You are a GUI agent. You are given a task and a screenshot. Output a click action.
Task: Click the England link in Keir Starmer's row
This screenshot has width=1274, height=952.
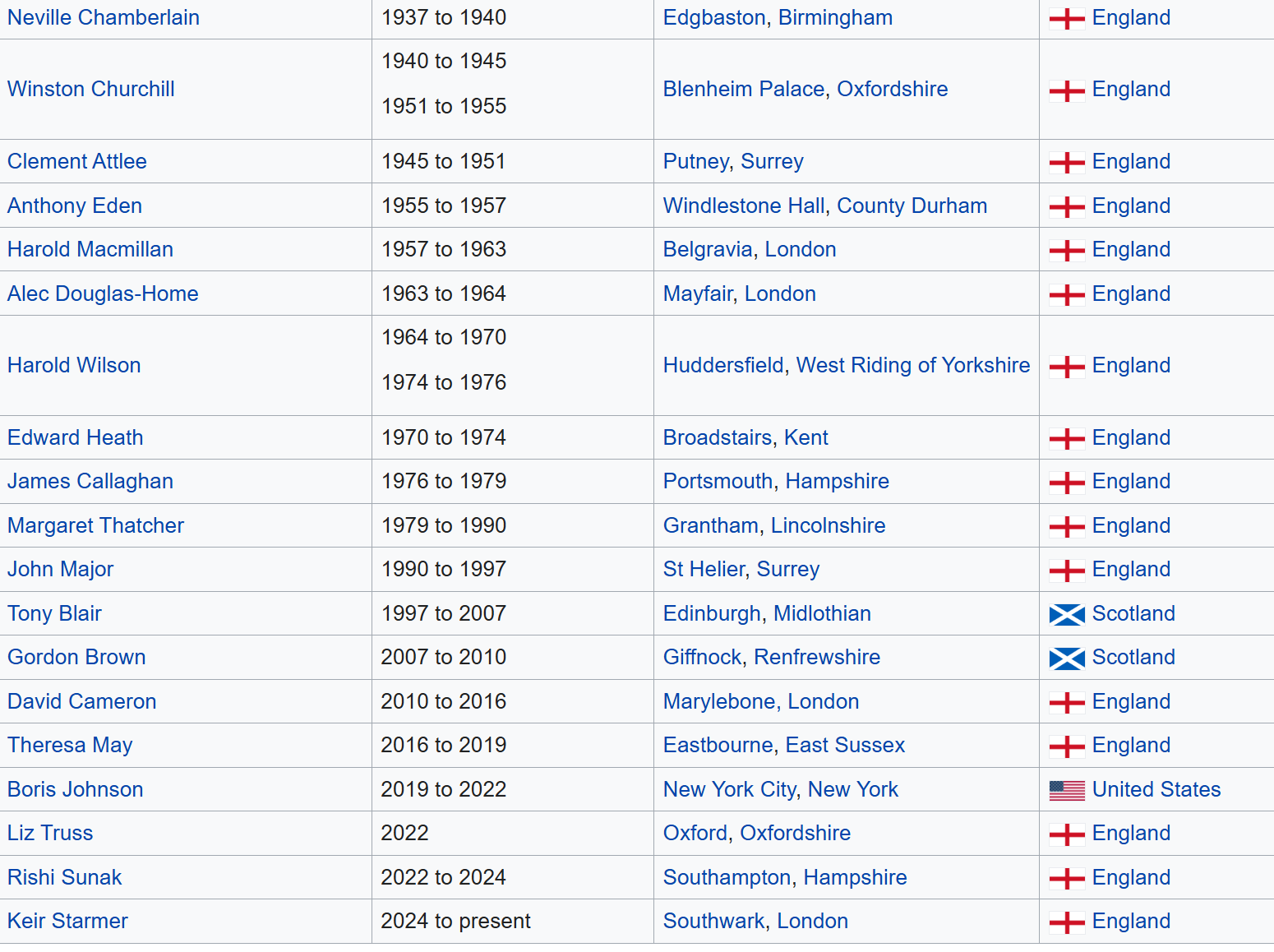coord(1131,922)
